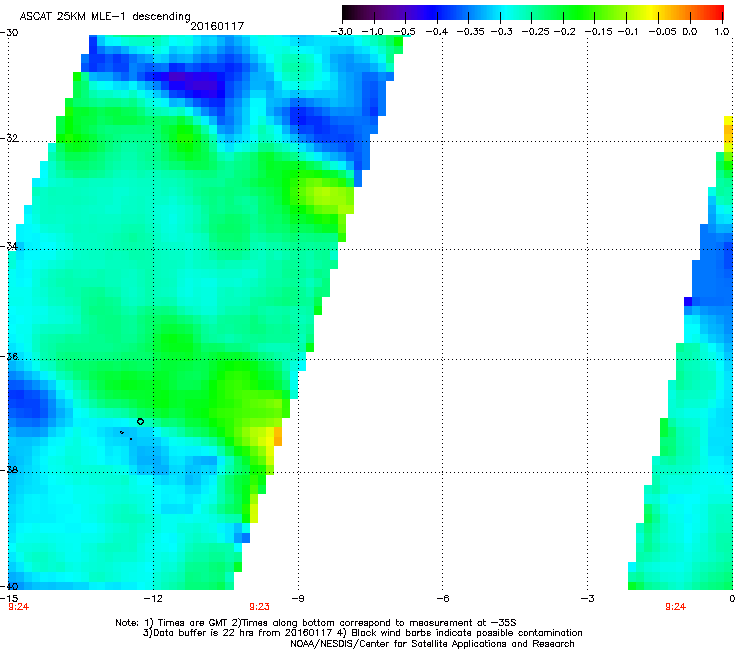The image size is (740, 650).
Task: Click the 'ASCAT 25KM MLE-1 descending' title
Action: click(x=105, y=17)
